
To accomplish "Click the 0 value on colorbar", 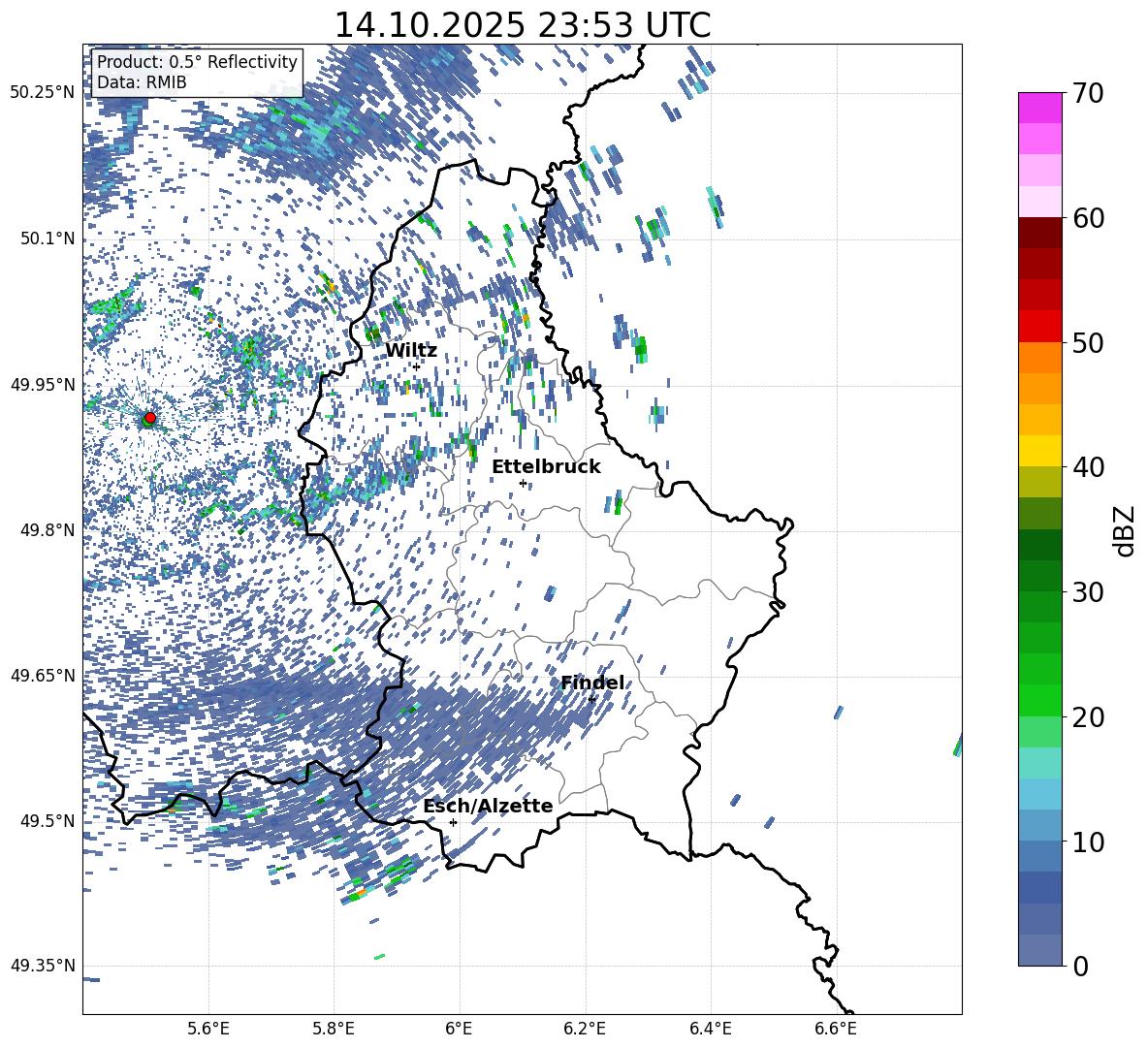I will pyautogui.click(x=1079, y=966).
